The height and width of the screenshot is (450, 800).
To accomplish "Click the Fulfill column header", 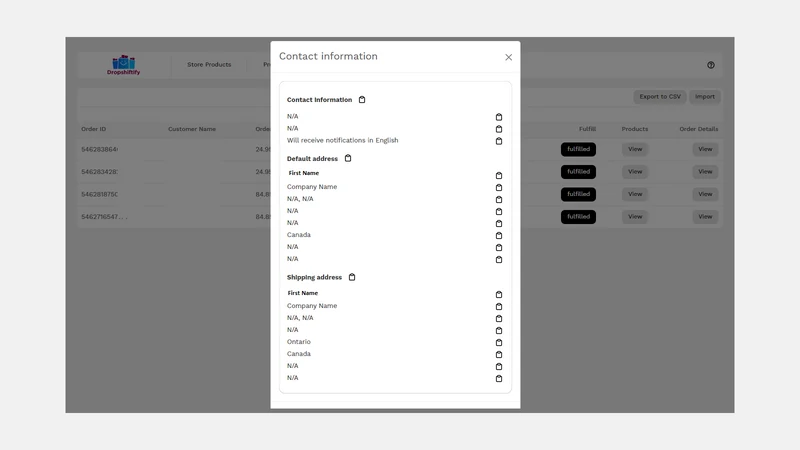I will (x=587, y=129).
